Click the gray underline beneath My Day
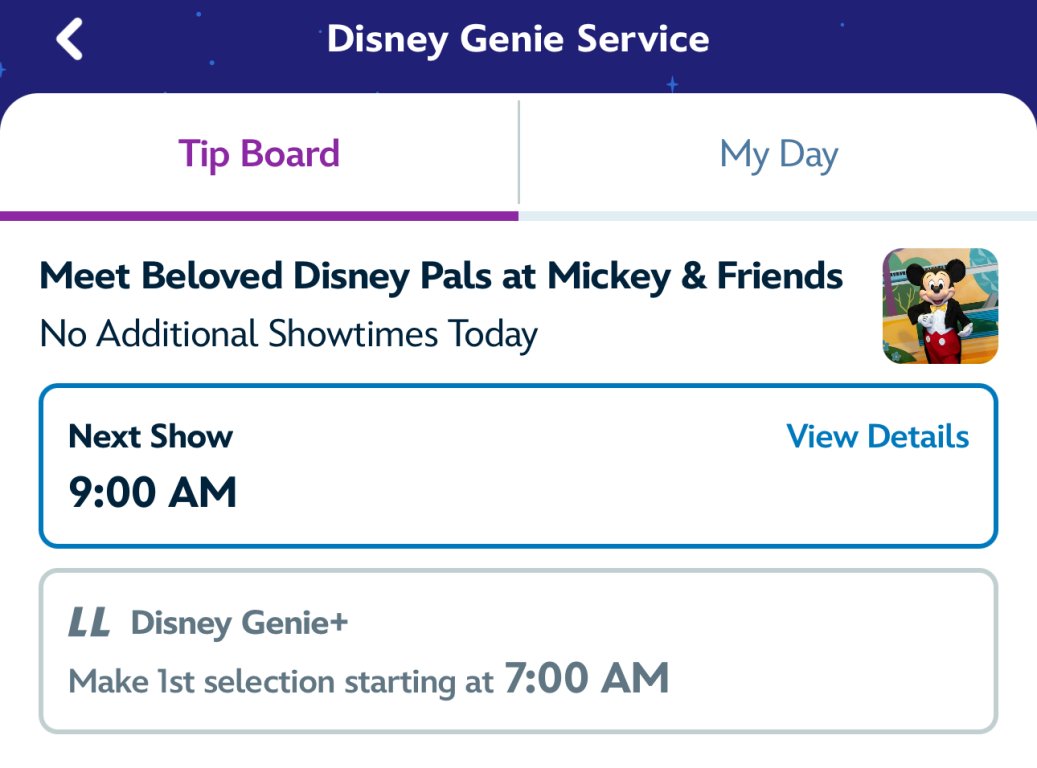The height and width of the screenshot is (768, 1037). [778, 215]
